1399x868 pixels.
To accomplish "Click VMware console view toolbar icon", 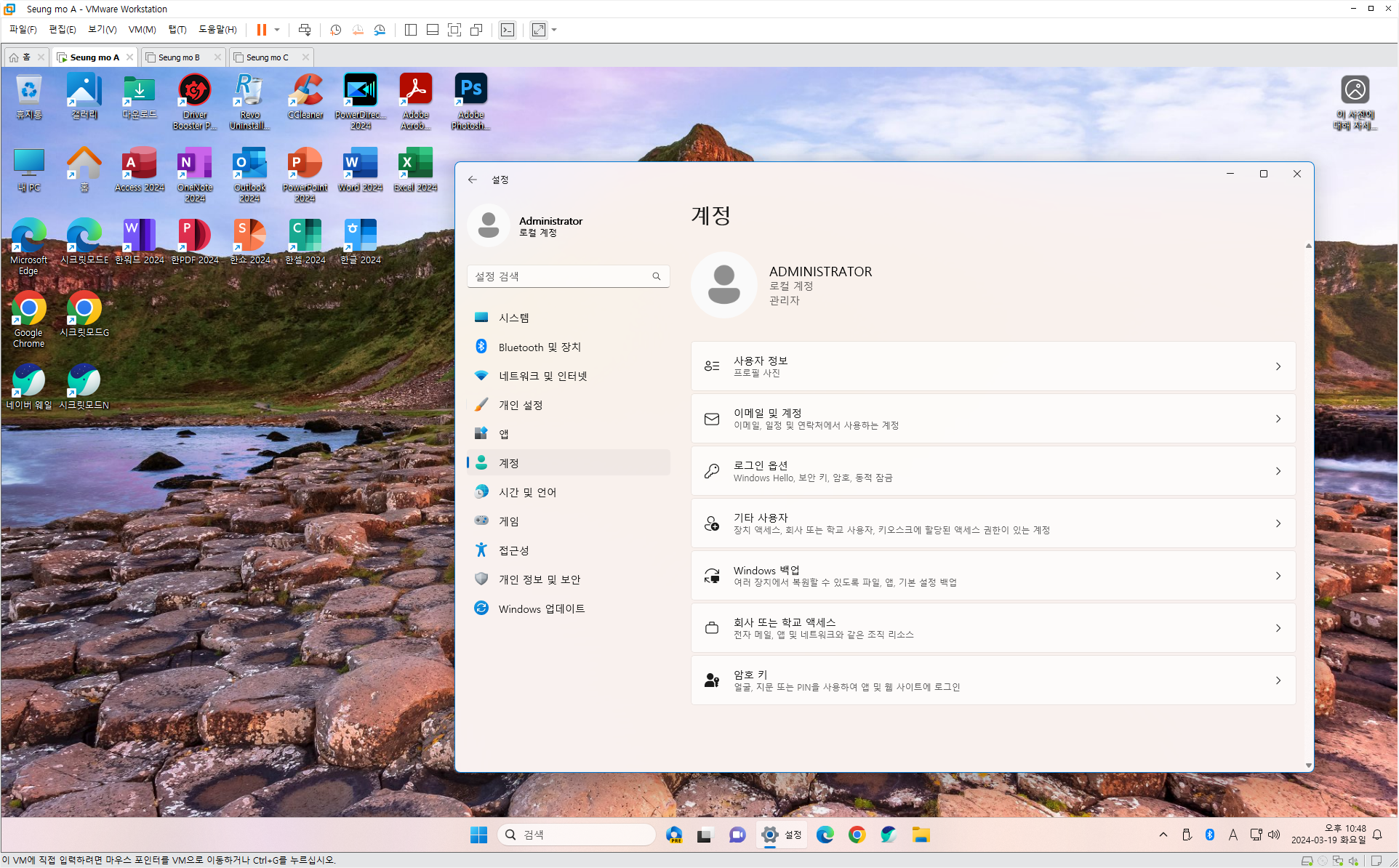I will click(508, 30).
